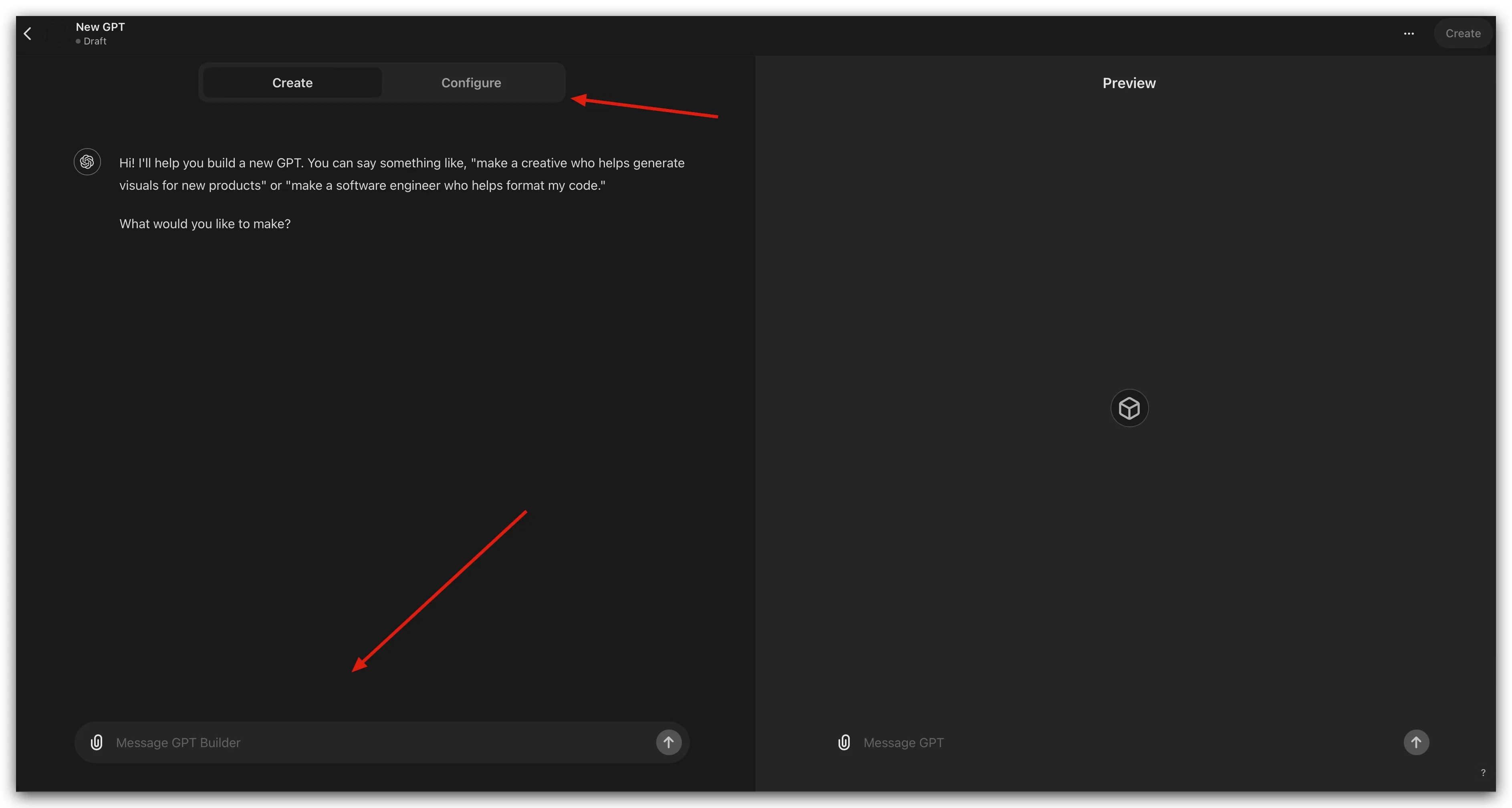
Task: Switch to the Configure tab
Action: click(471, 83)
